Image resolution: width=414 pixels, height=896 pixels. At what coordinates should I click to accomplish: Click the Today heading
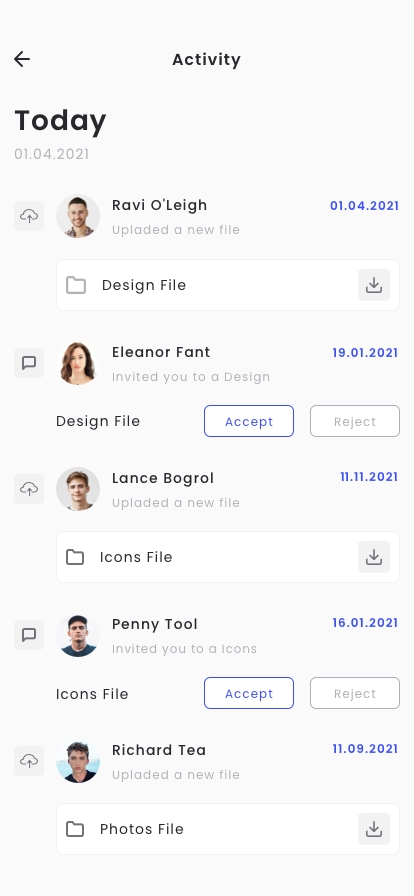(x=60, y=121)
